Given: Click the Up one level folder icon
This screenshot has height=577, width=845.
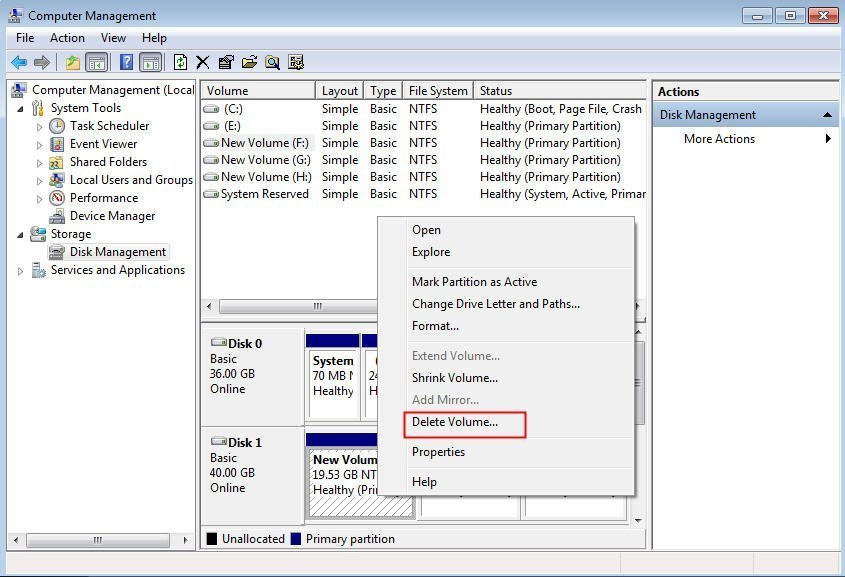Looking at the screenshot, I should tap(73, 62).
